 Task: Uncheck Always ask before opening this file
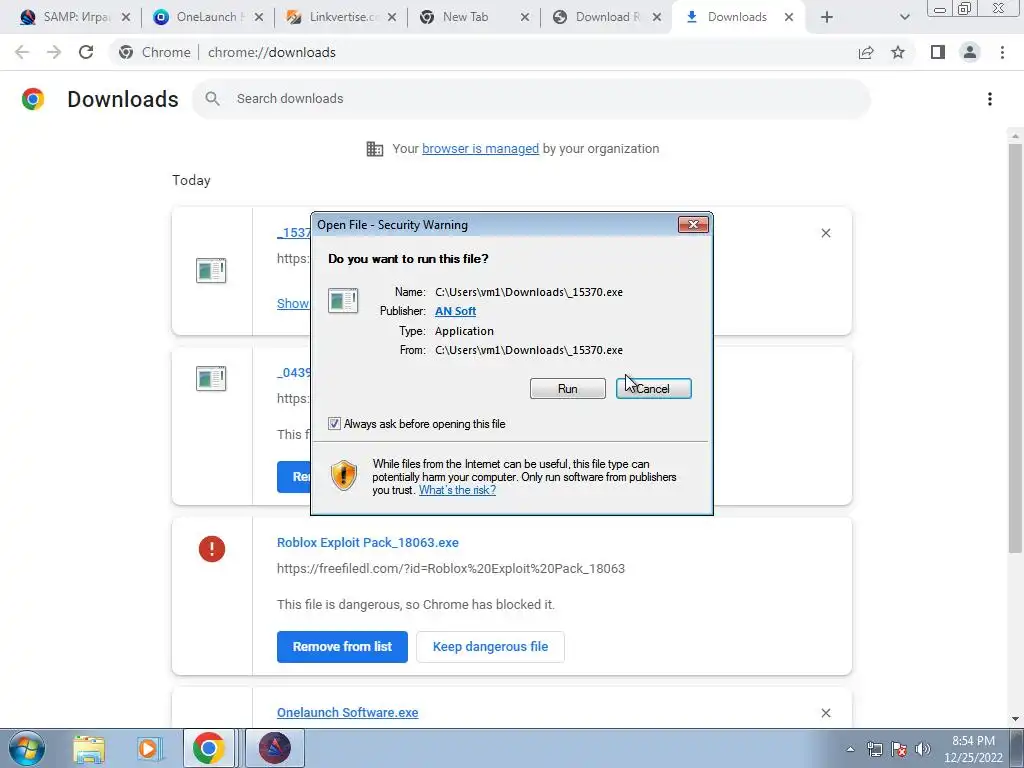[334, 424]
